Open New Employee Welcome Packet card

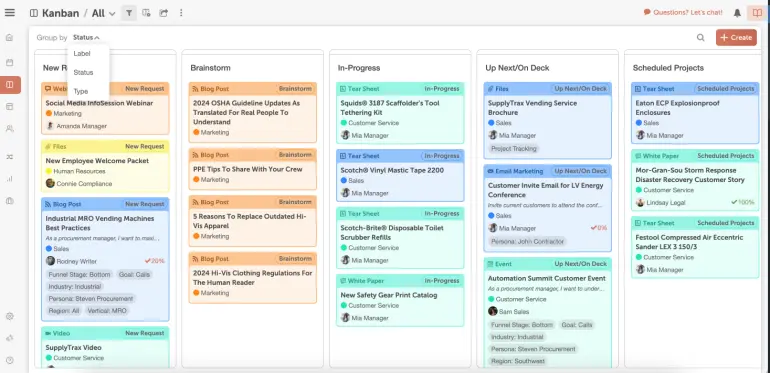[105, 166]
